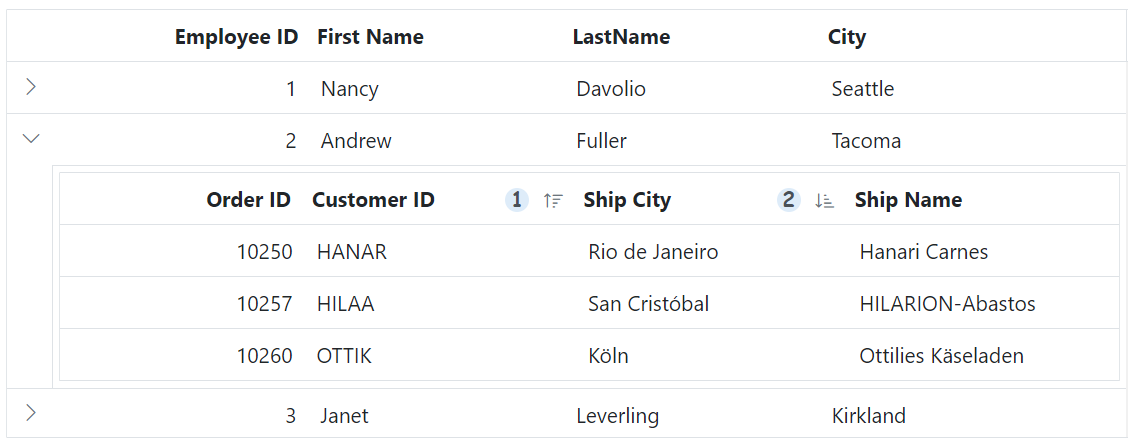This screenshot has height=441, width=1128.
Task: Select the Seattle city cell
Action: tap(862, 89)
